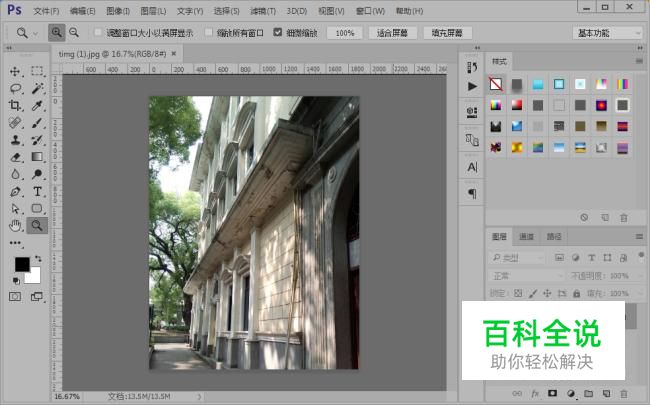Open the Character panel icon
Screen dimensions: 650x405
point(472,166)
